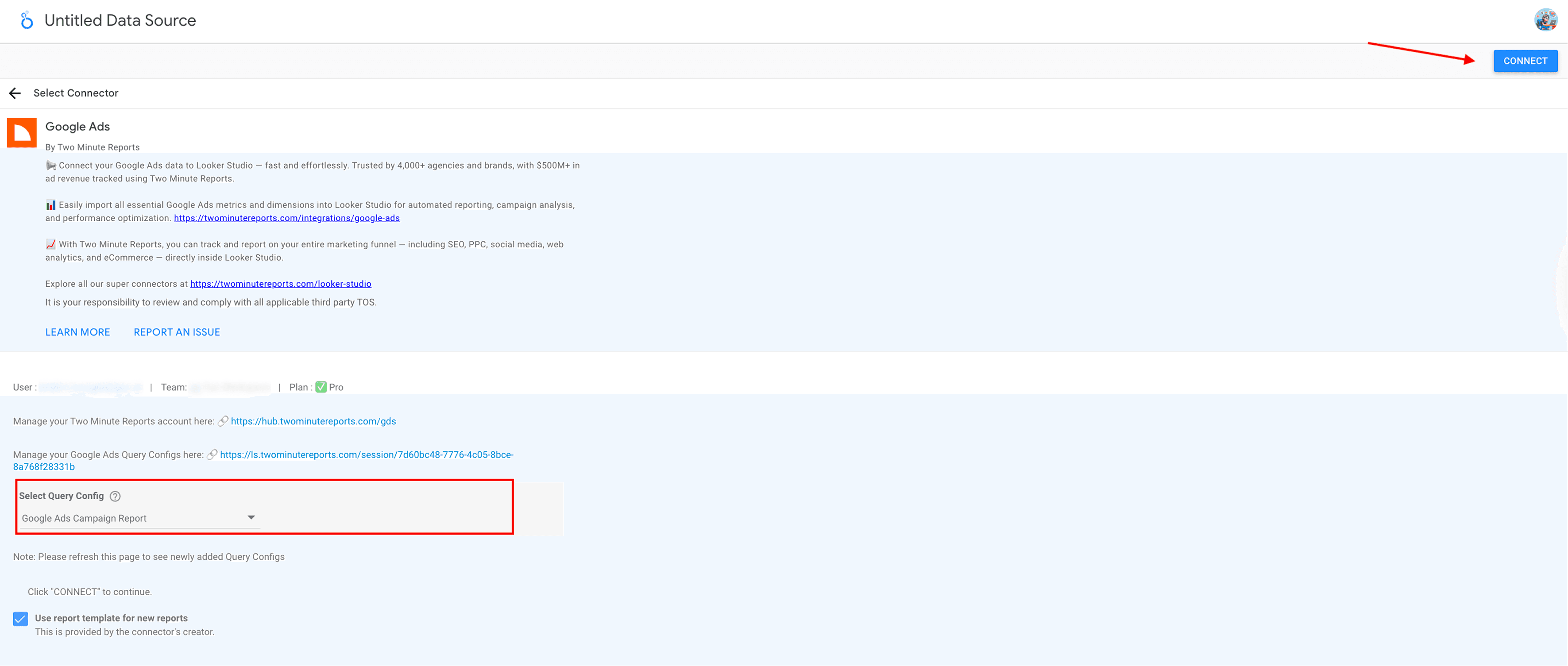
Task: Click REPORT AN ISSUE link
Action: 177,332
